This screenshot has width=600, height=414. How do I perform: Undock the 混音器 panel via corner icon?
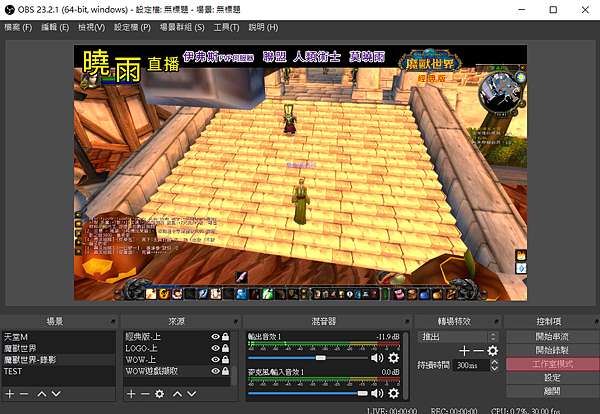[406, 321]
